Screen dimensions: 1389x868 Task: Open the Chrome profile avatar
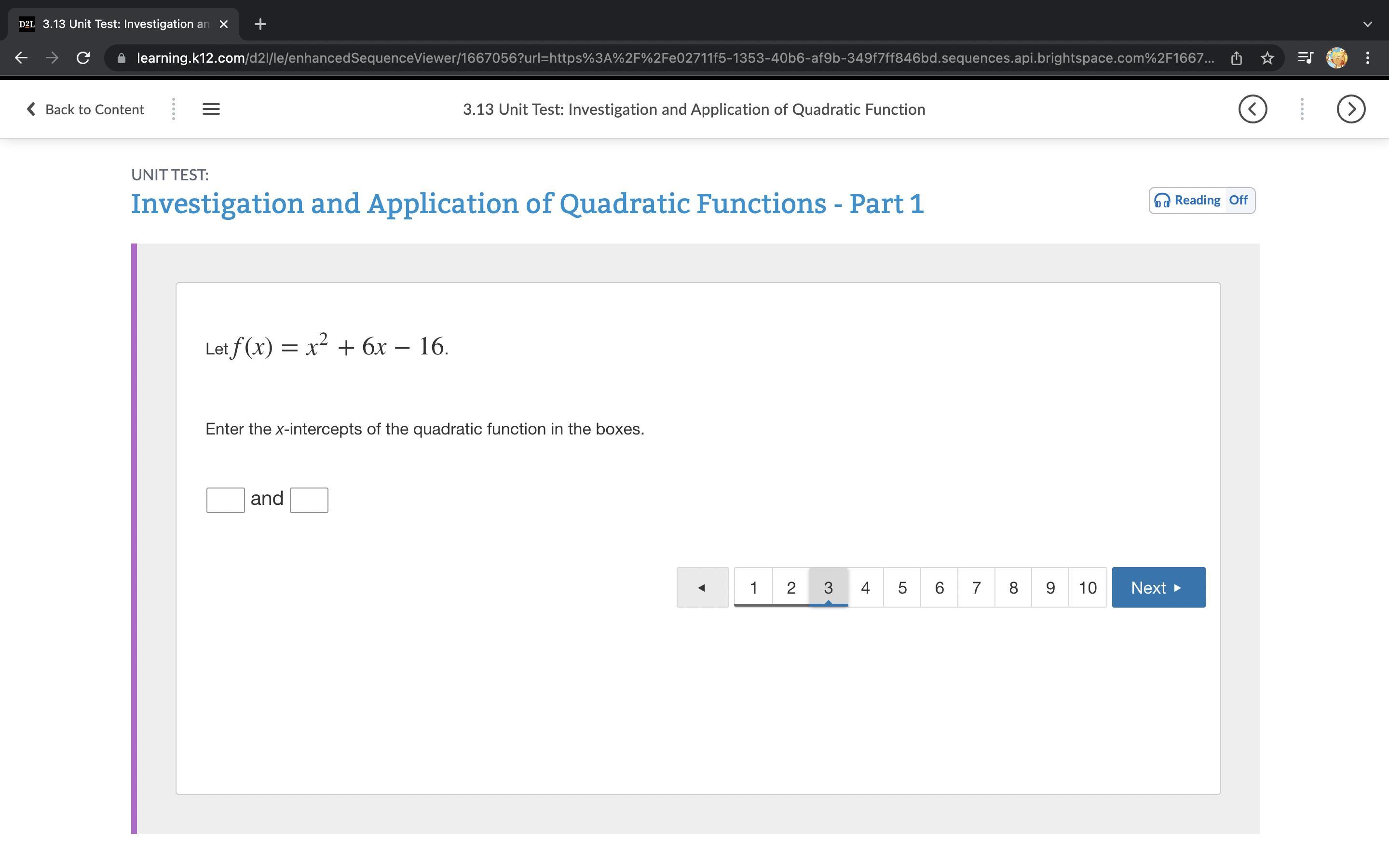[1337, 58]
